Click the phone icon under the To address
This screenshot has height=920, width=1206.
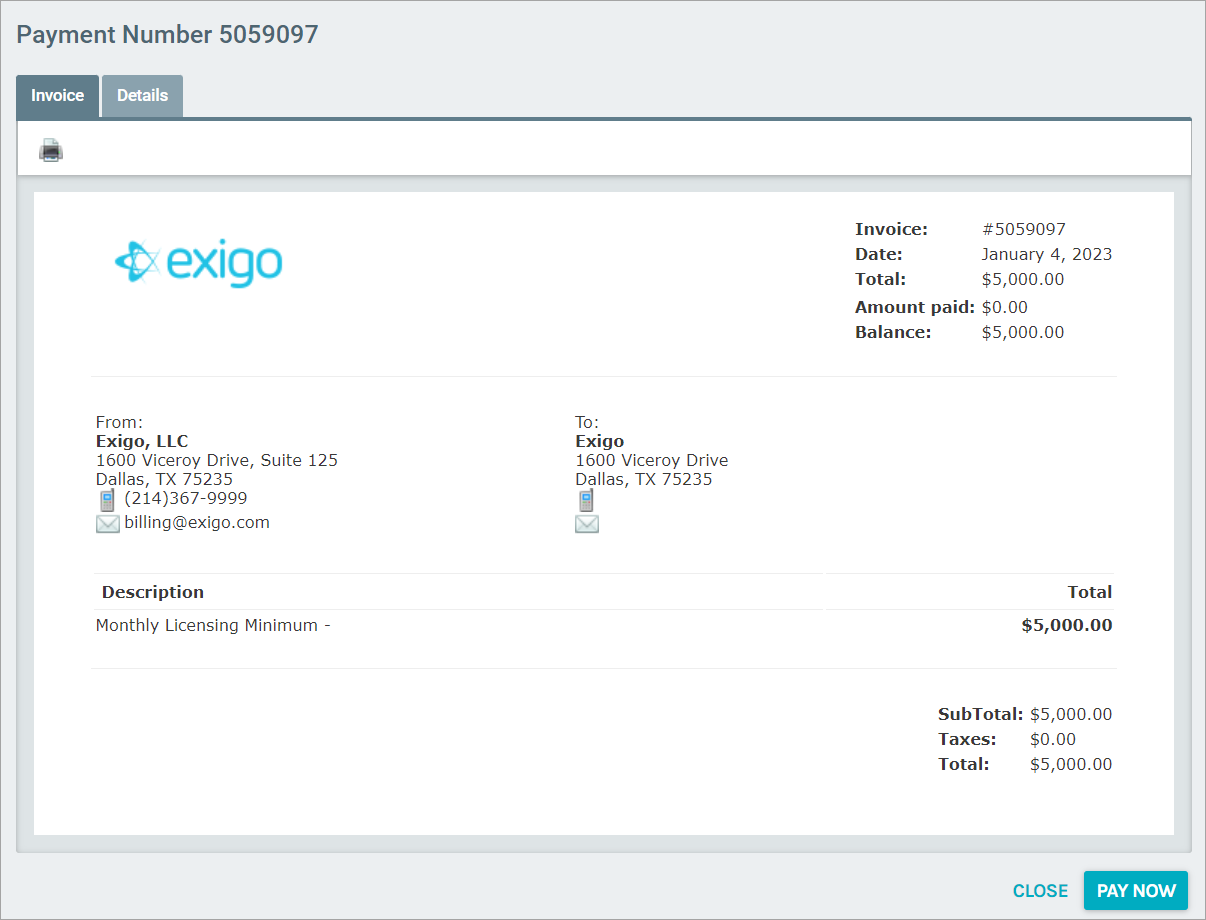pyautogui.click(x=586, y=500)
